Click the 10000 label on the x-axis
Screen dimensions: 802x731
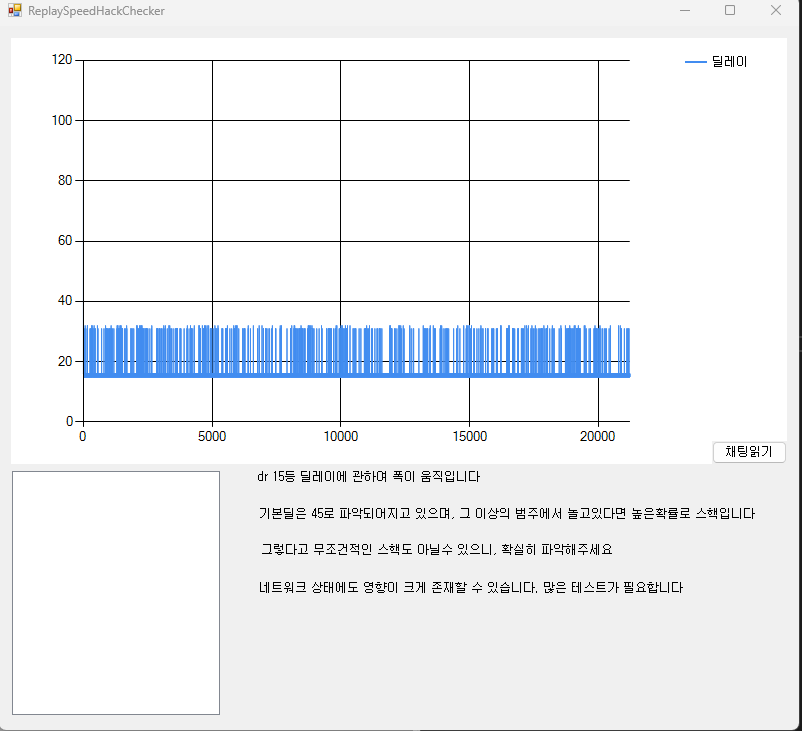pos(340,436)
